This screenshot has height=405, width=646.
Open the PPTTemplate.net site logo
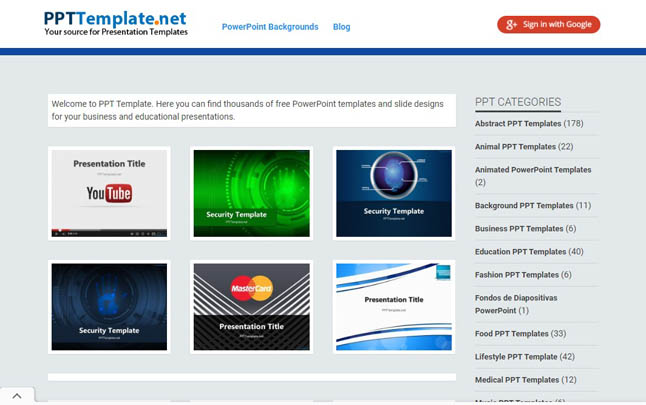click(116, 23)
